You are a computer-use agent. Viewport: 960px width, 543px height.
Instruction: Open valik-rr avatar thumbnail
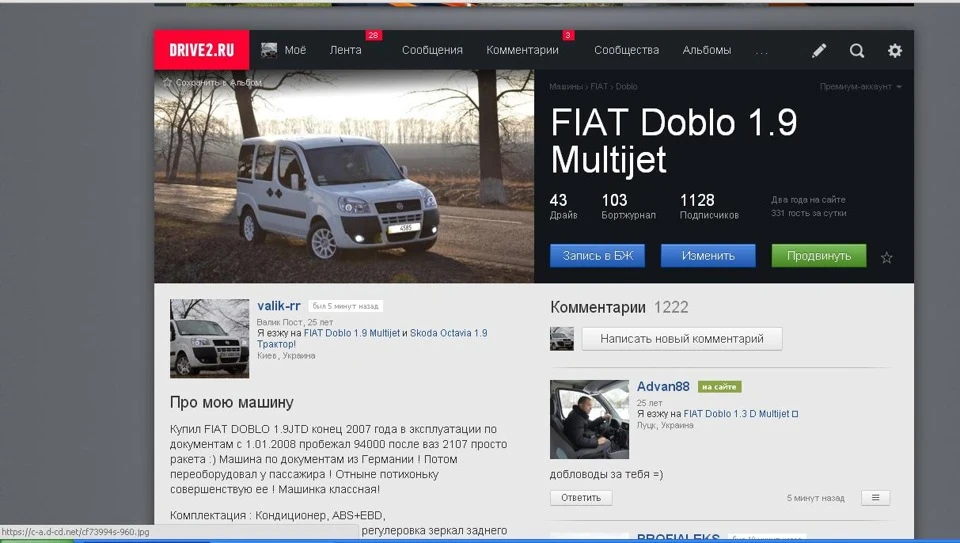click(x=209, y=338)
